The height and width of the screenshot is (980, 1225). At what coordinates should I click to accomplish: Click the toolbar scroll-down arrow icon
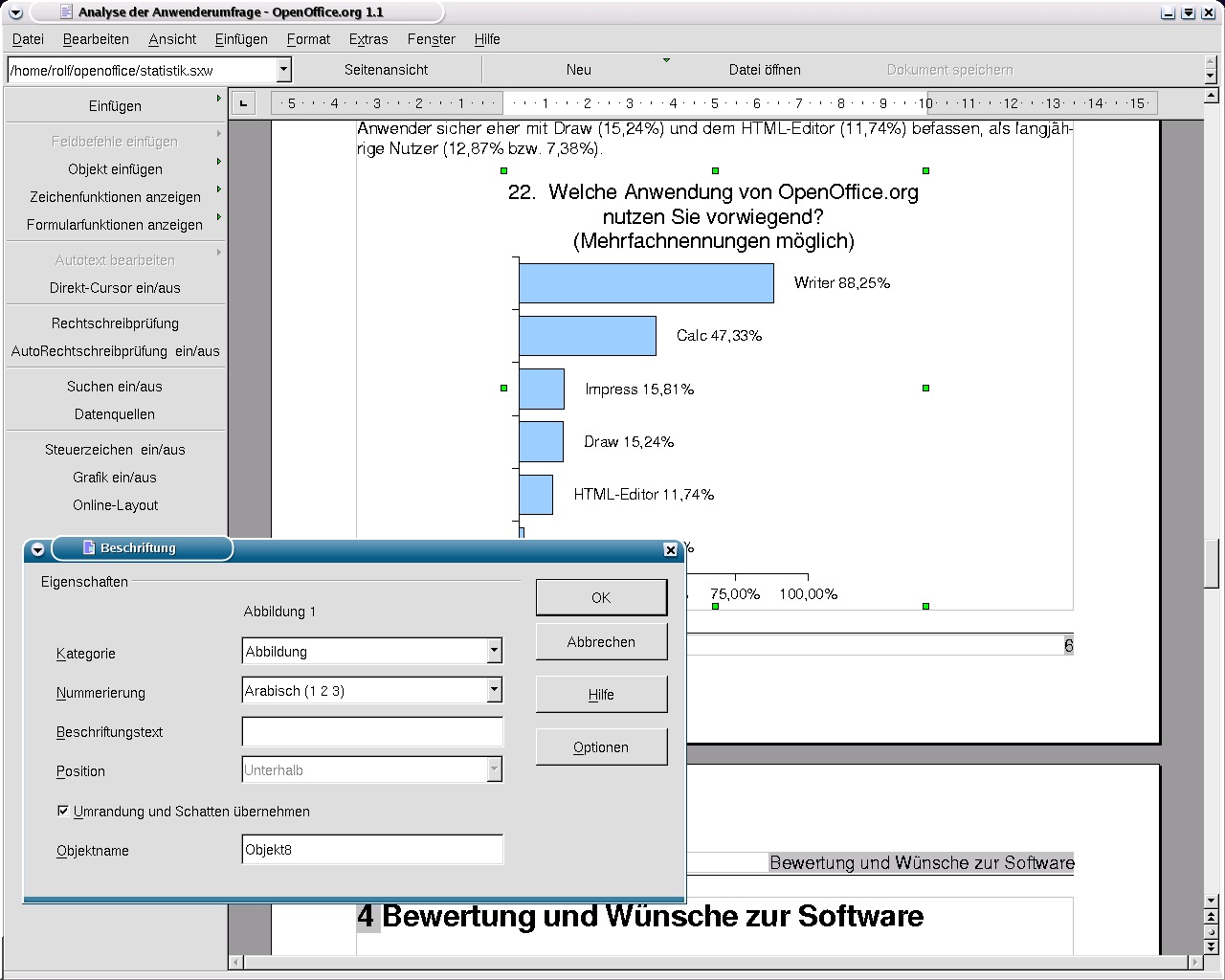pos(1211,77)
